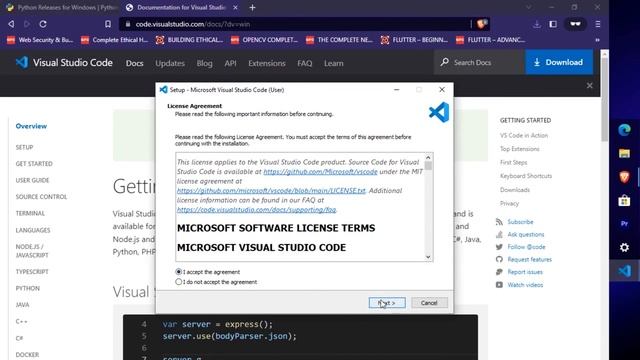Click the Ask questions icon
Viewport: 640px width, 360px height.
click(499, 234)
